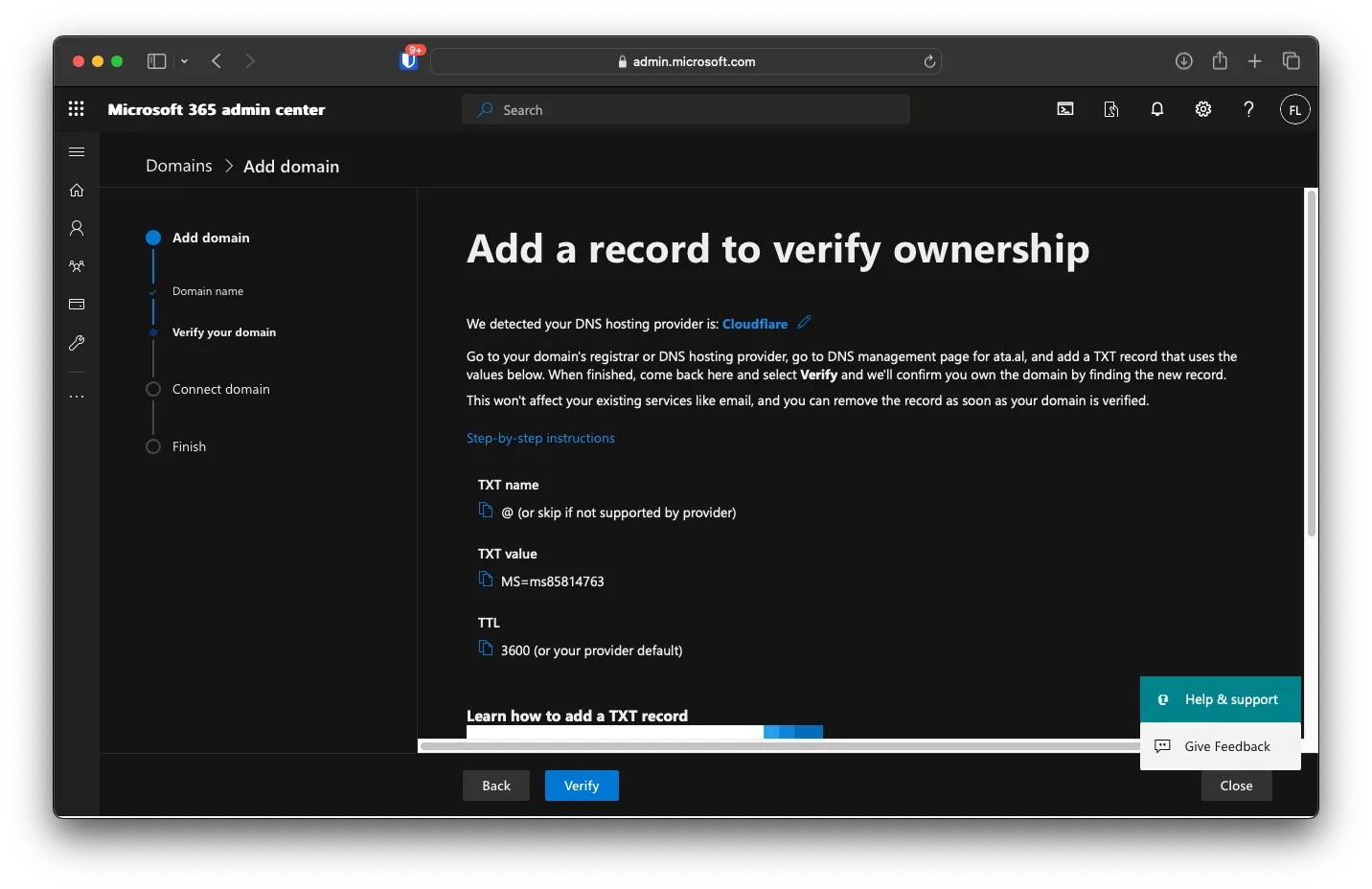The width and height of the screenshot is (1372, 889).
Task: Open Cloud Shell icon in the header
Action: pyautogui.click(x=1065, y=109)
